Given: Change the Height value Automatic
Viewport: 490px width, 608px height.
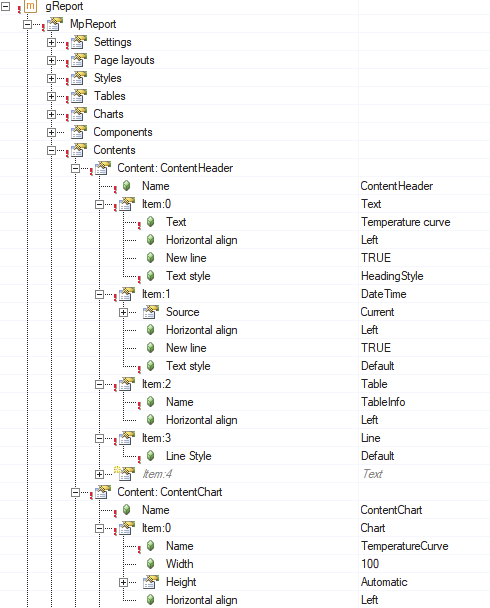Looking at the screenshot, I should coord(384,582).
